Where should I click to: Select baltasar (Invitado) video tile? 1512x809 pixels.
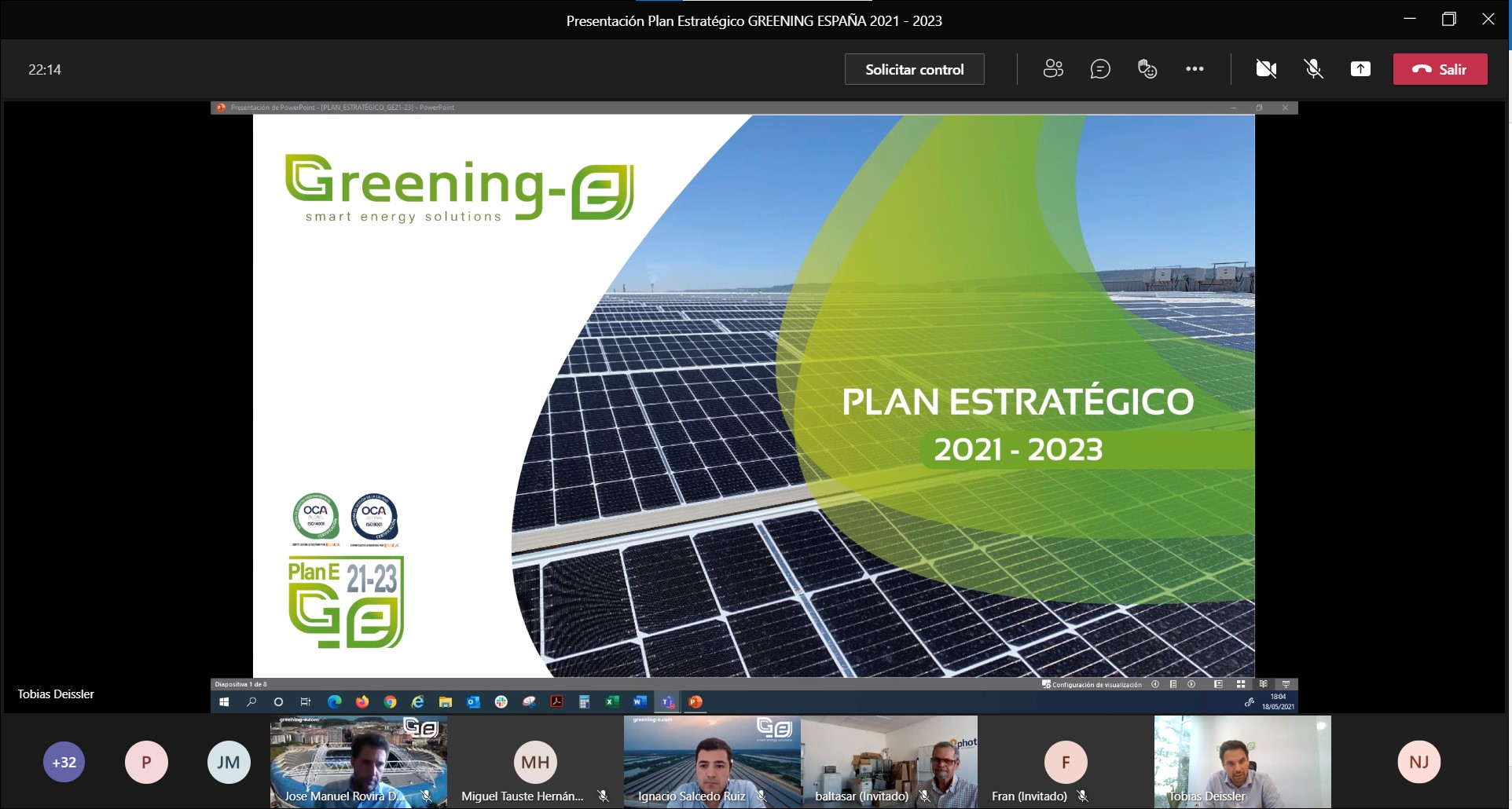[x=889, y=762]
